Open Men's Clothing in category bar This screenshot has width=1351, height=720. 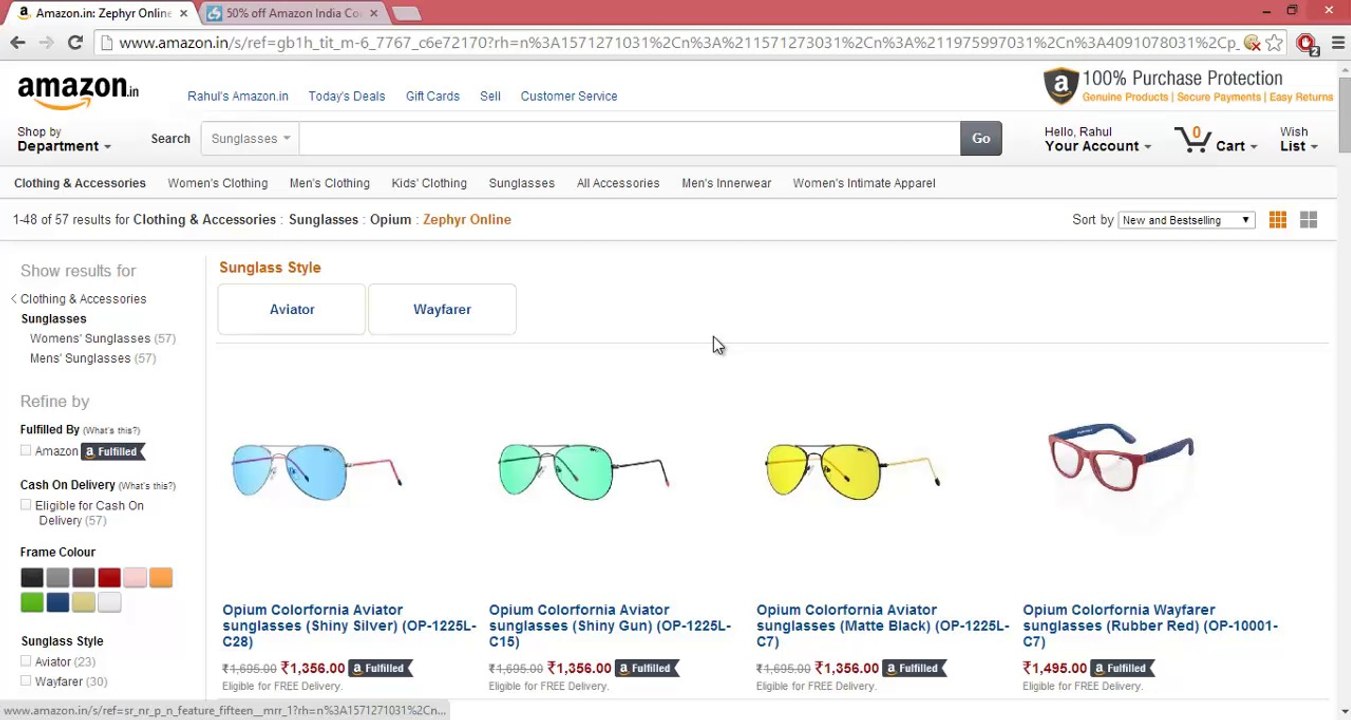tap(330, 183)
